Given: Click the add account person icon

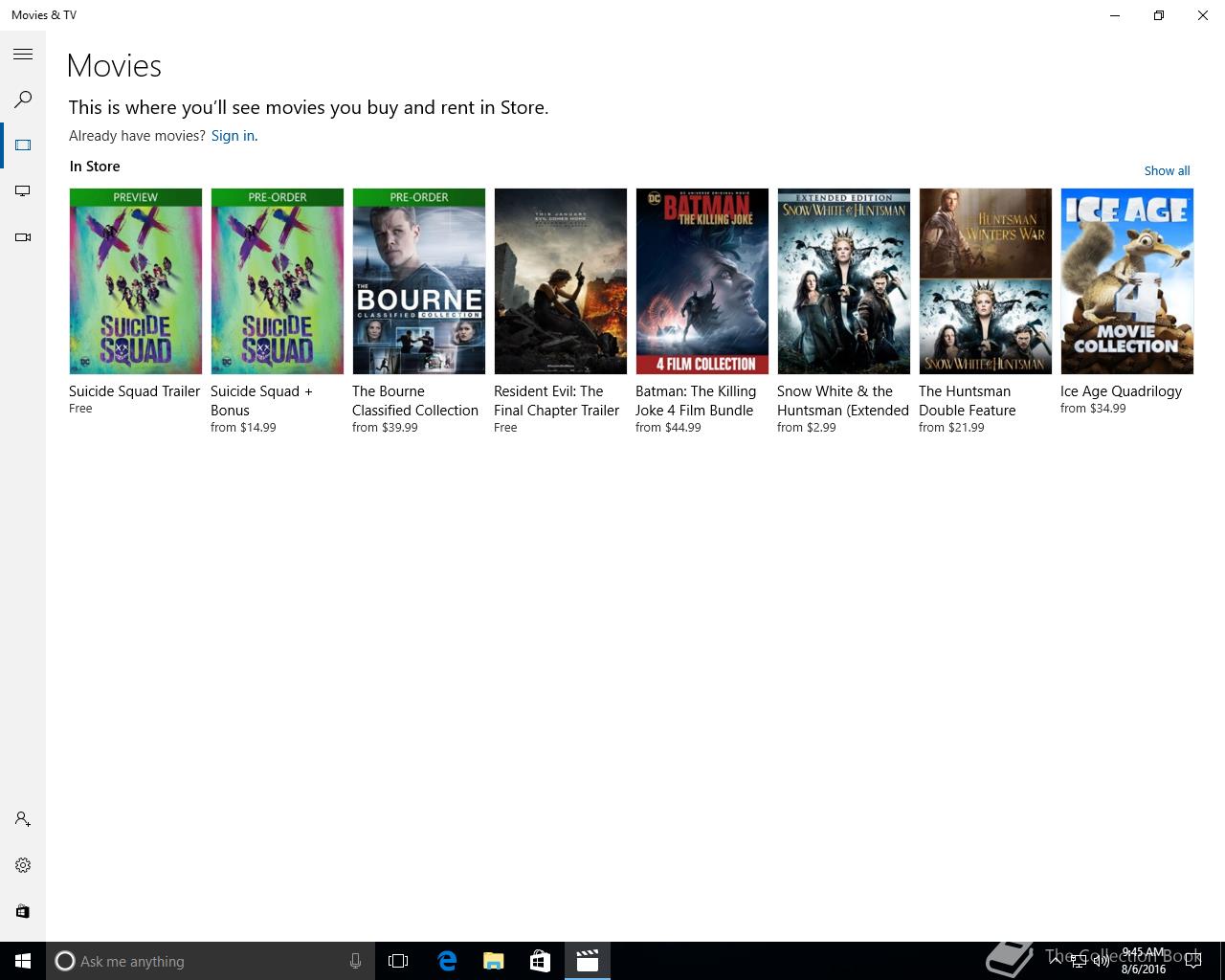Looking at the screenshot, I should tap(23, 819).
